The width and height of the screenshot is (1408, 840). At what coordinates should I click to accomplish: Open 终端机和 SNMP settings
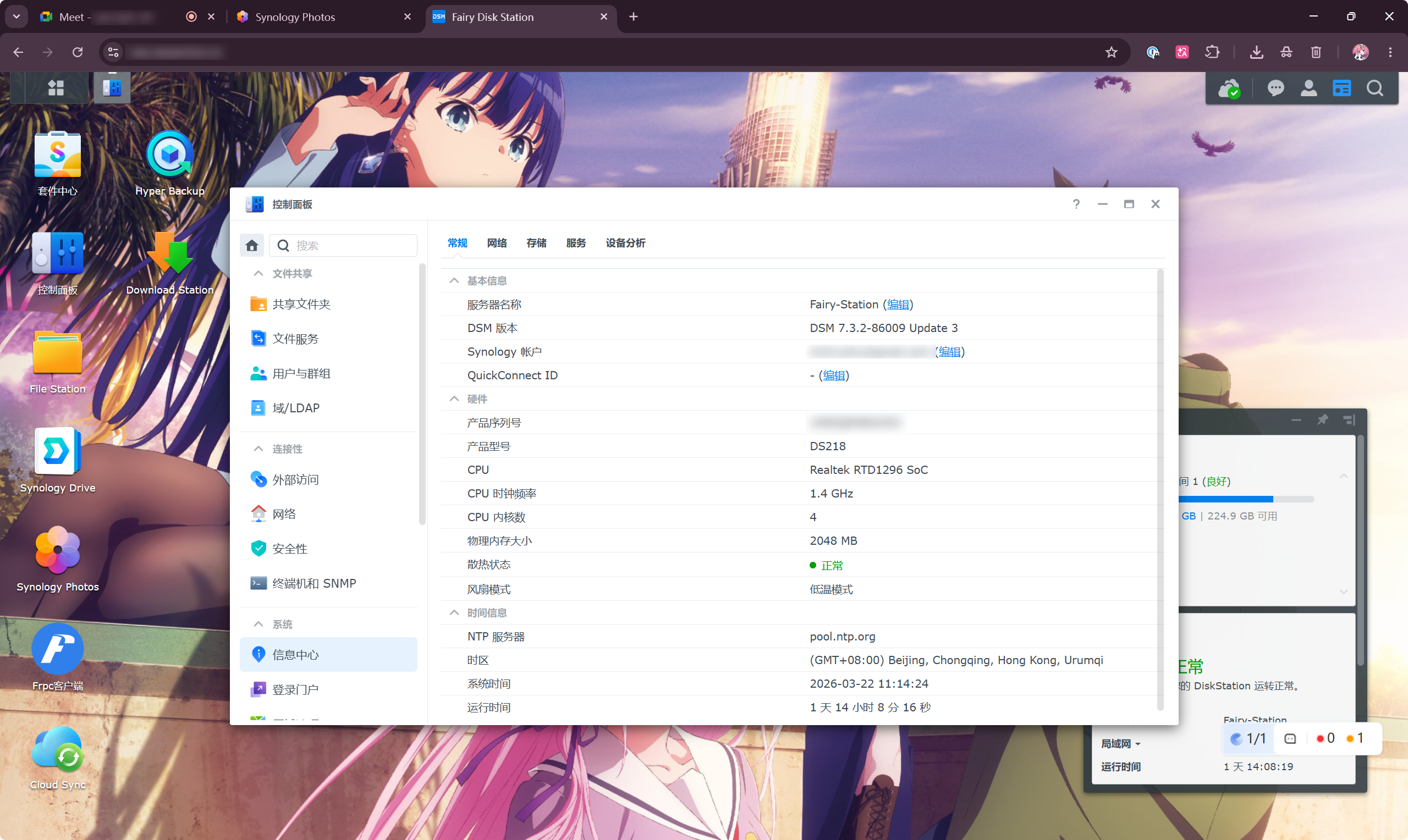click(x=314, y=583)
